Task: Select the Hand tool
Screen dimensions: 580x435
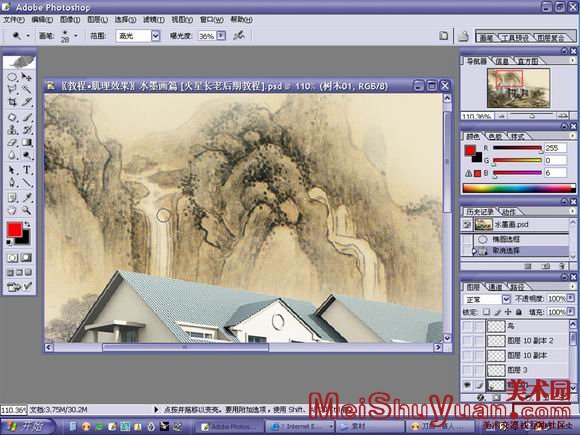Action: point(12,210)
